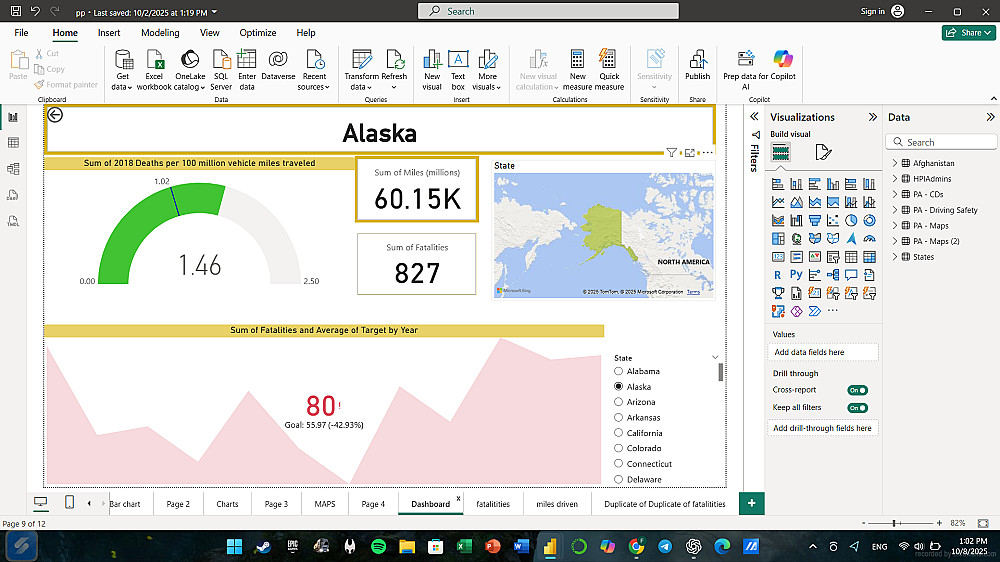The height and width of the screenshot is (562, 1000).
Task: Switch to Report view in the left sidebar
Action: pyautogui.click(x=13, y=117)
